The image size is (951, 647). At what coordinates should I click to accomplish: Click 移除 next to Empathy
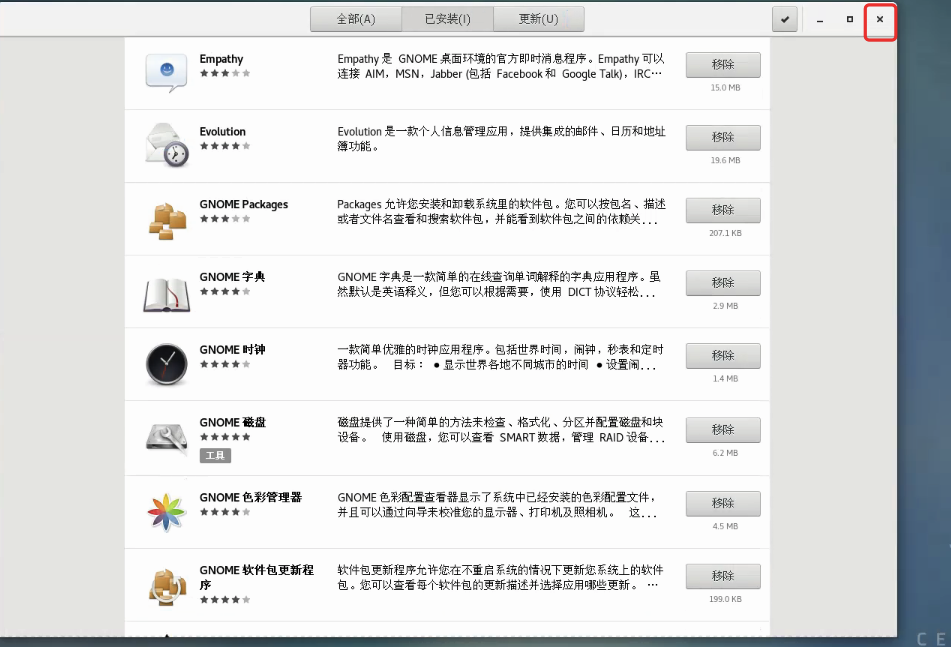tap(722, 64)
